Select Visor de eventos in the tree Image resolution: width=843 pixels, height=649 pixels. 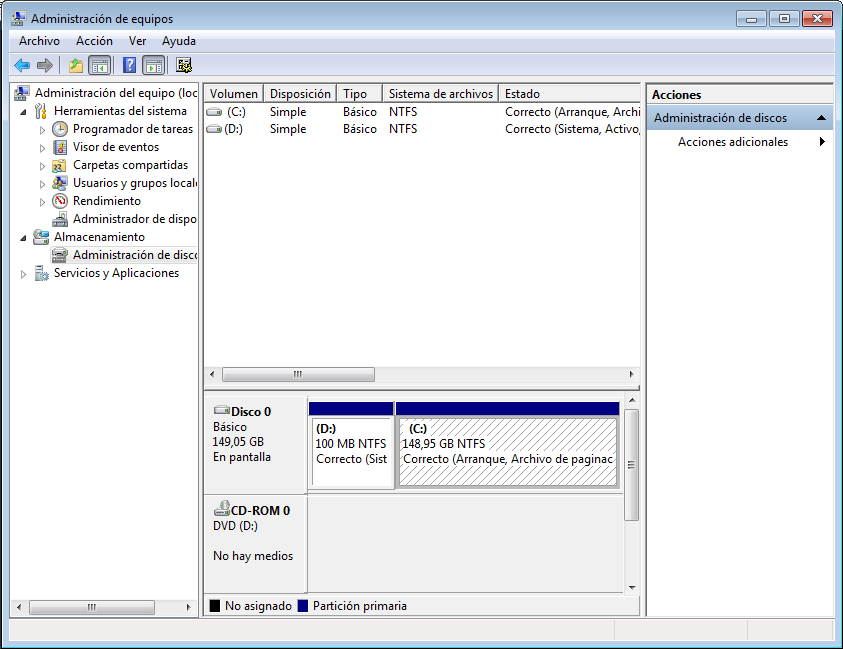click(115, 147)
